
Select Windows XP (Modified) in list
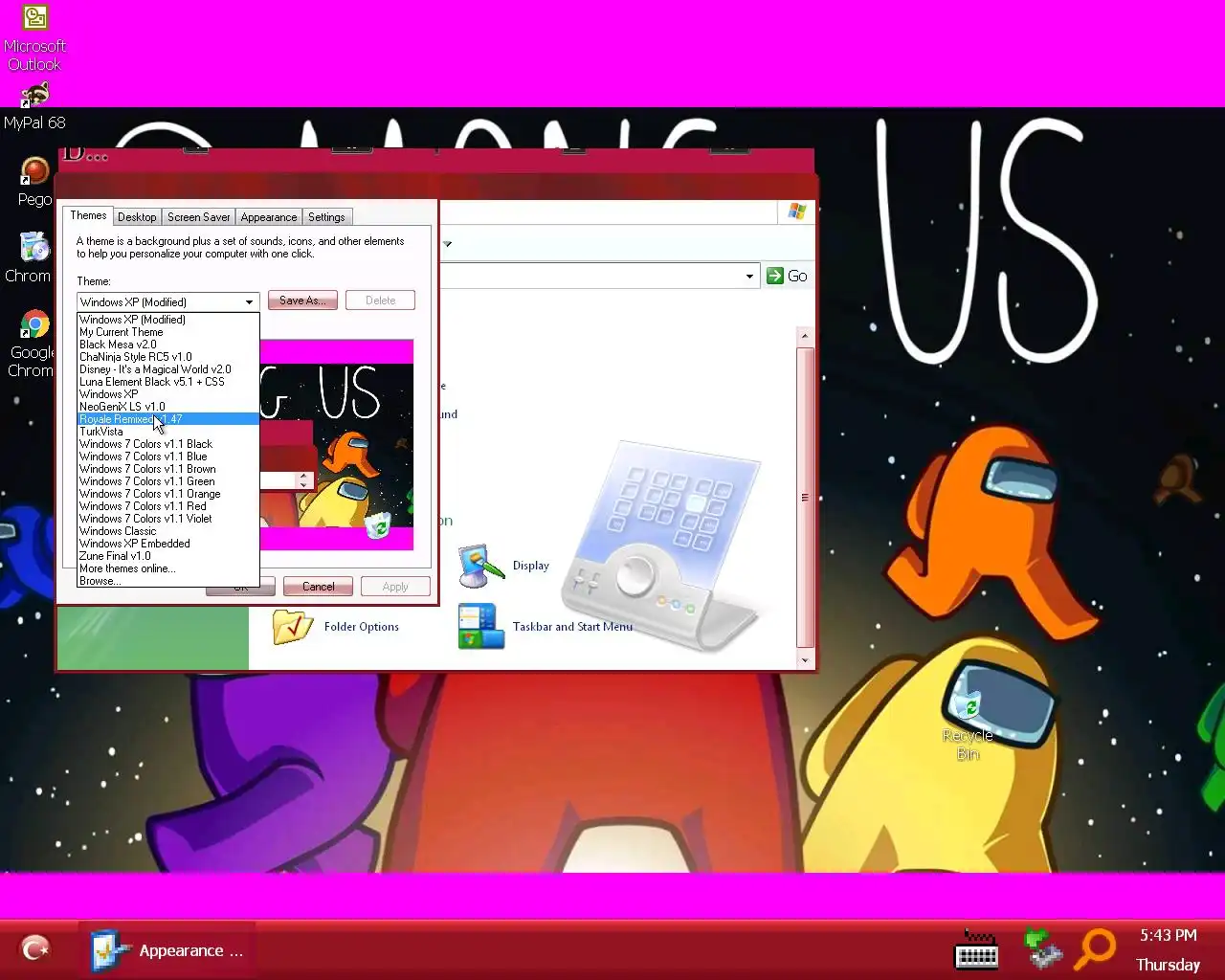[x=167, y=320]
